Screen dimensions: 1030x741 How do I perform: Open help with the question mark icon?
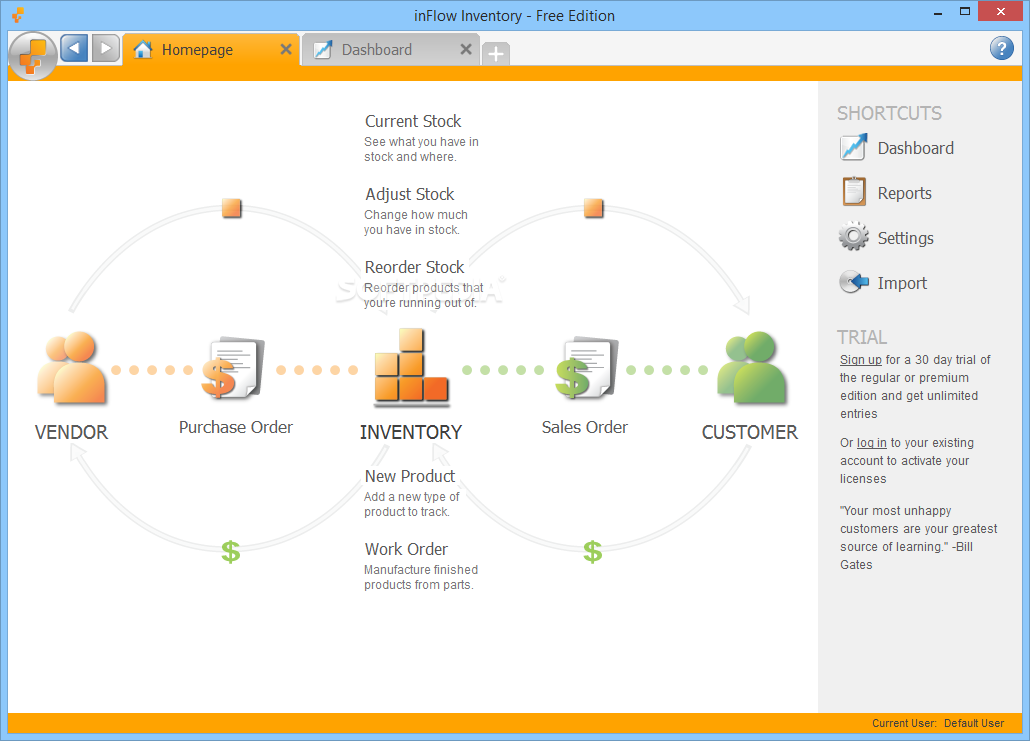point(1001,48)
